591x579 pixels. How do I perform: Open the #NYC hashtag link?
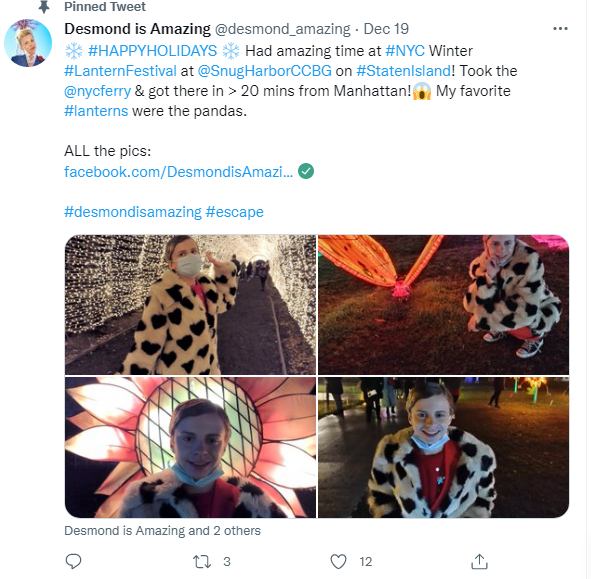tap(405, 51)
